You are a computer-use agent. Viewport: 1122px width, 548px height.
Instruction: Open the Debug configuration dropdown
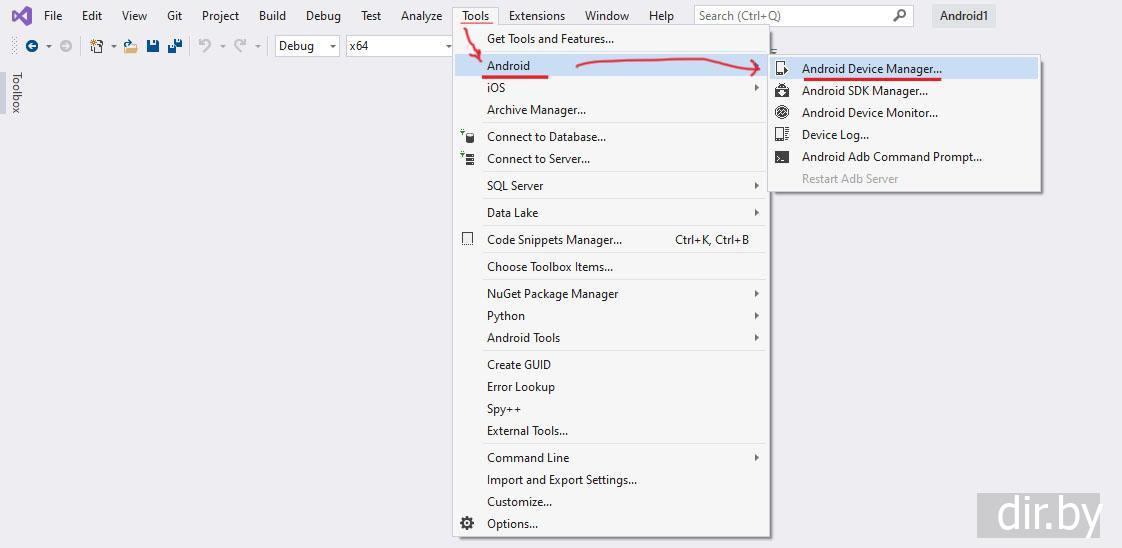pyautogui.click(x=307, y=46)
